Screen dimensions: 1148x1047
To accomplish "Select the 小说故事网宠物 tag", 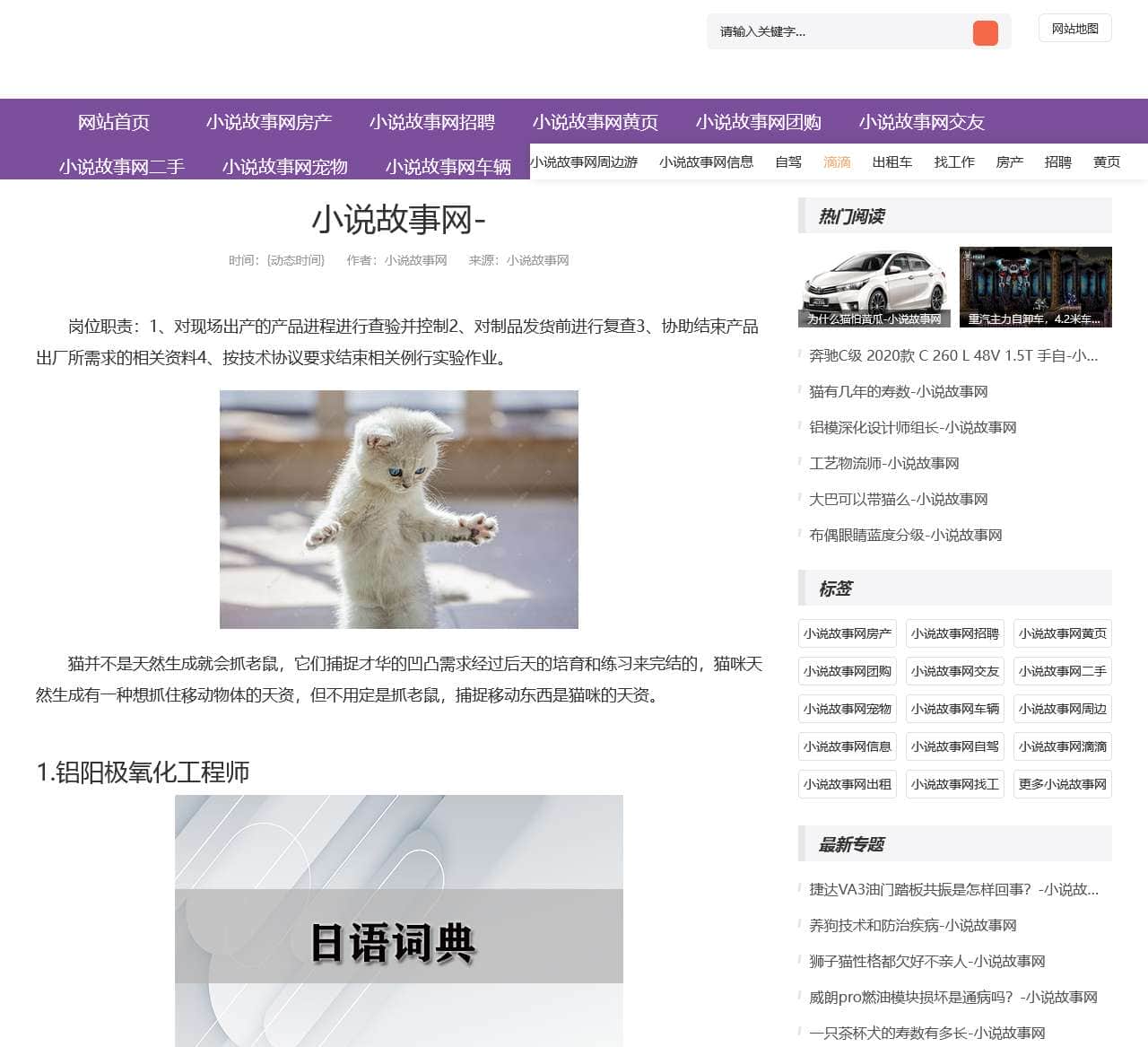I will [847, 709].
